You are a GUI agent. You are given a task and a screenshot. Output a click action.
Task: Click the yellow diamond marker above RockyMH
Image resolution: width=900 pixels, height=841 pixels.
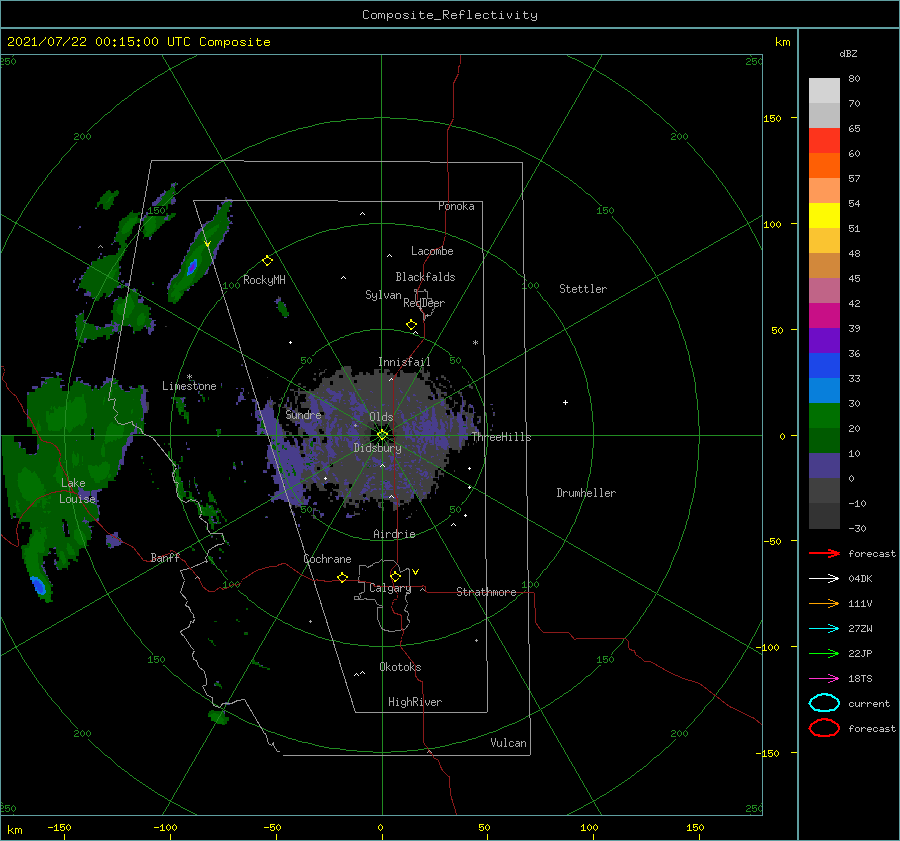point(267,261)
